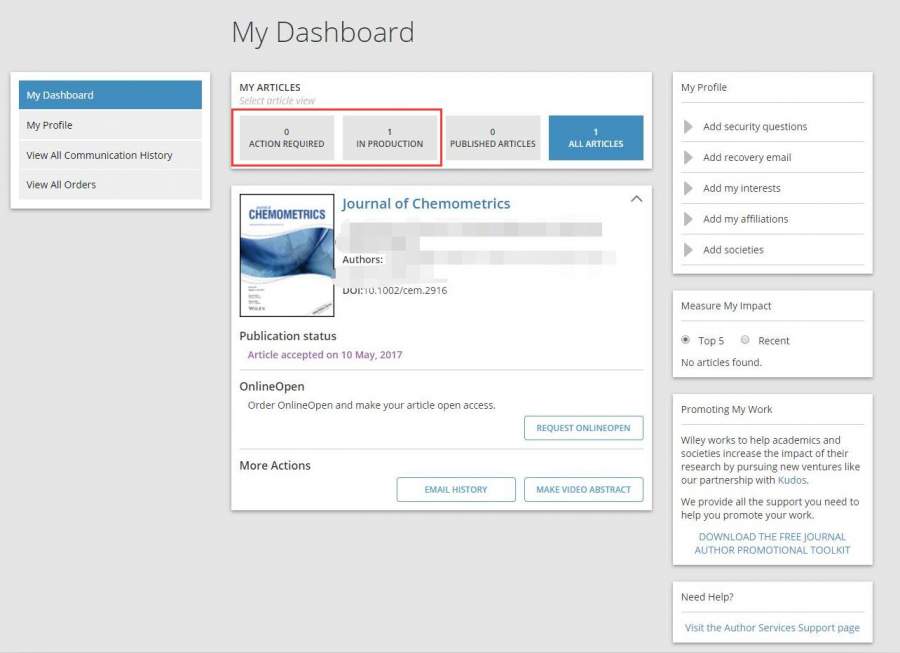Click Add societies text

tap(733, 250)
